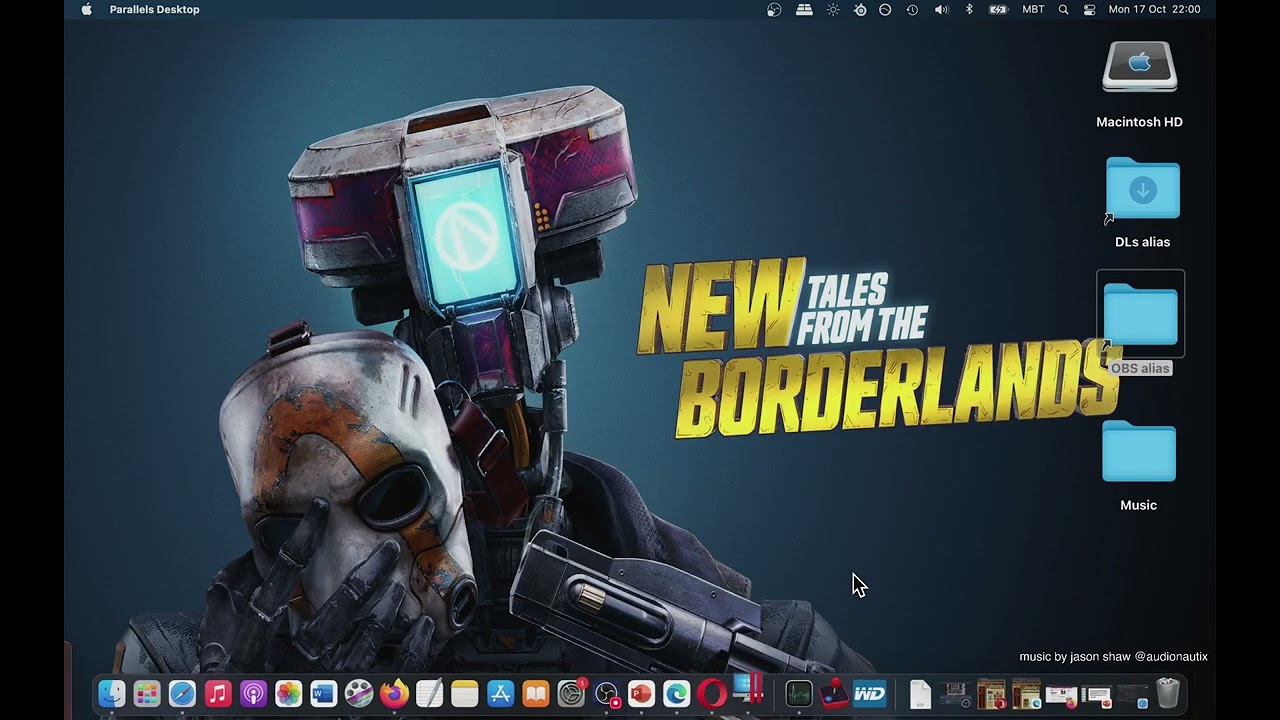Viewport: 1280px width, 720px height.
Task: Open Launchpad from the Dock
Action: 147,693
